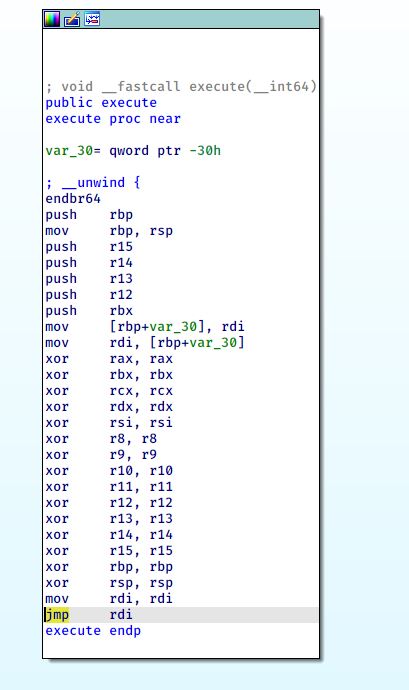
Task: Click the execute endp line
Action: (93, 631)
